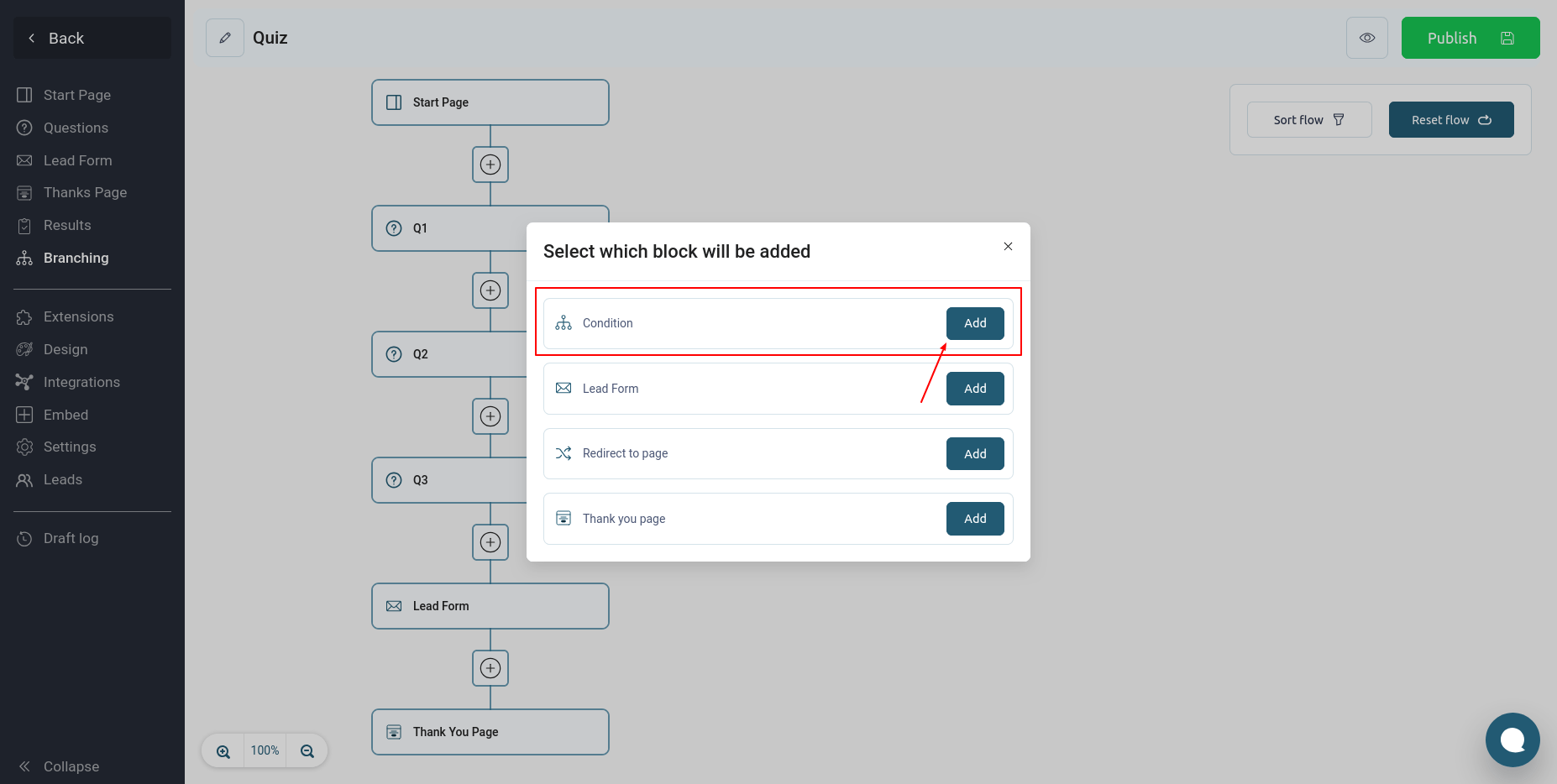
Task: Close the block selection dialog
Action: 1008,246
